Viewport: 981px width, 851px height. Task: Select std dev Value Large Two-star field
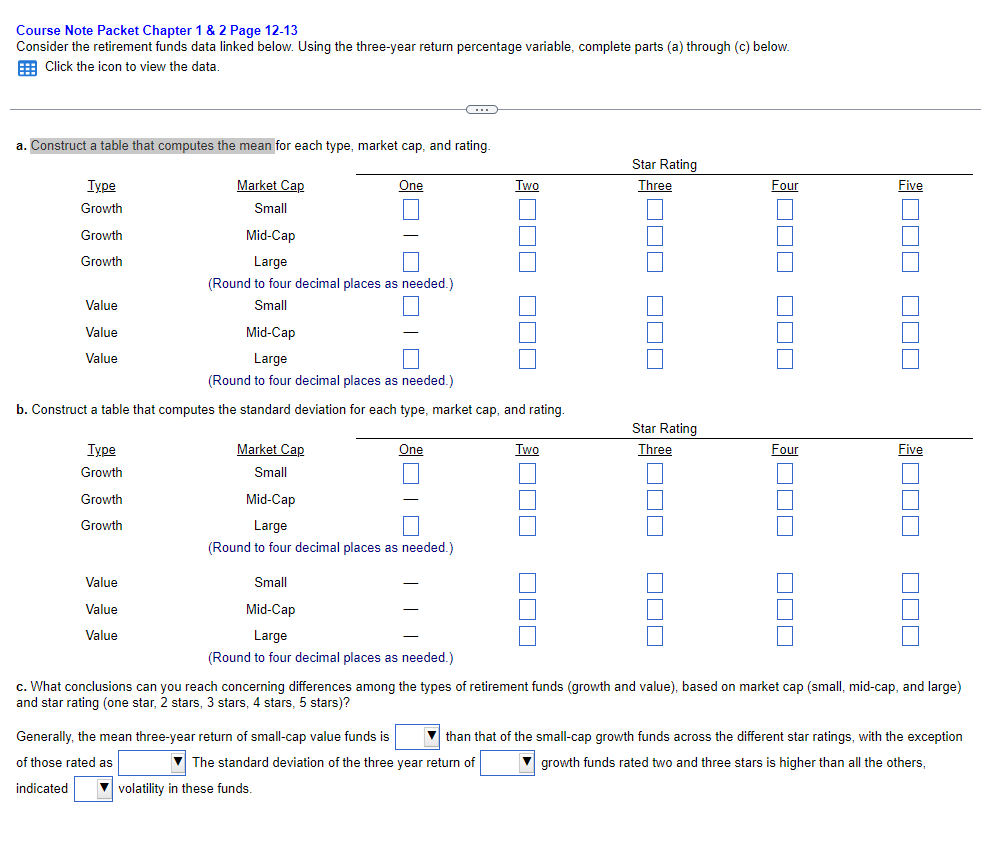527,636
